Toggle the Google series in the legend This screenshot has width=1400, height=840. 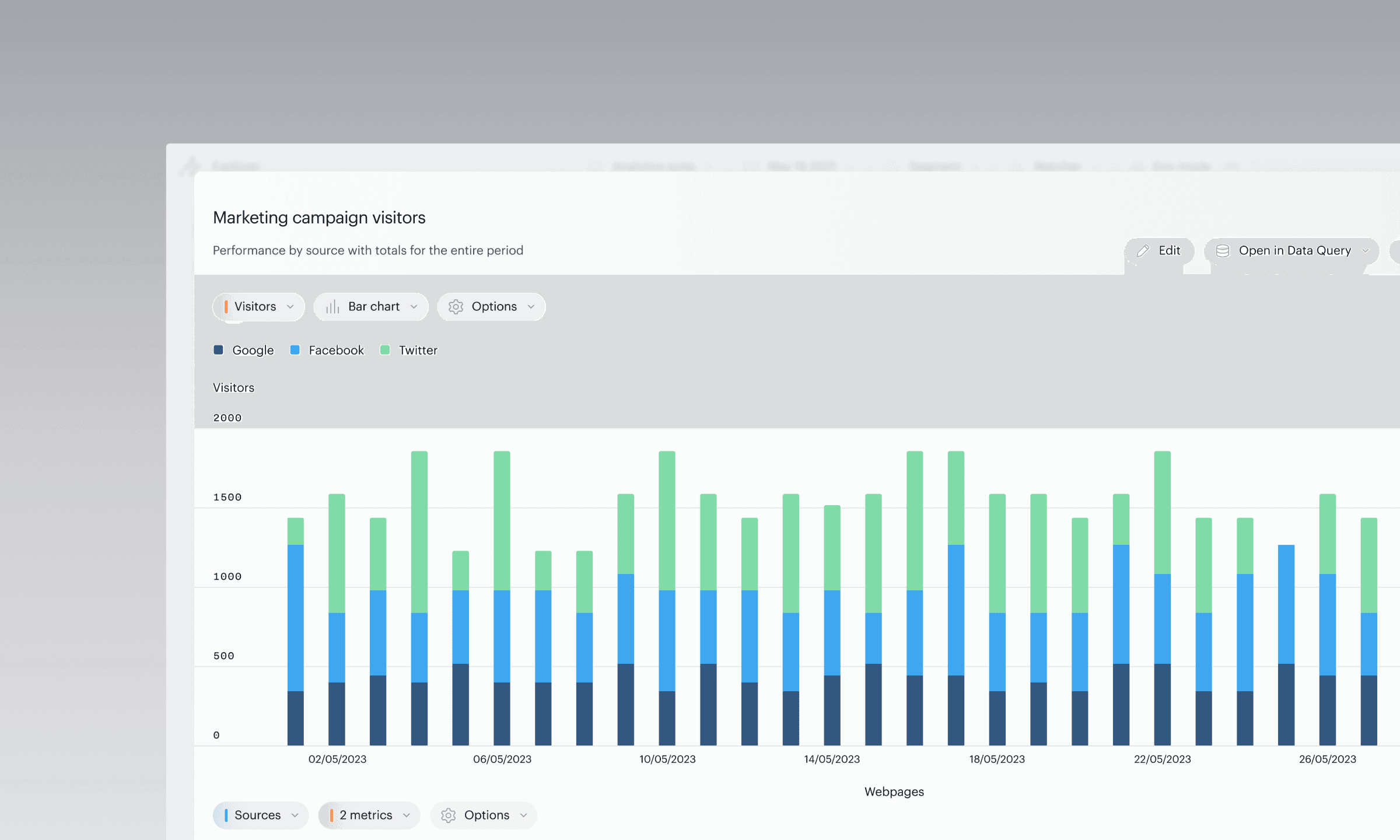(253, 350)
